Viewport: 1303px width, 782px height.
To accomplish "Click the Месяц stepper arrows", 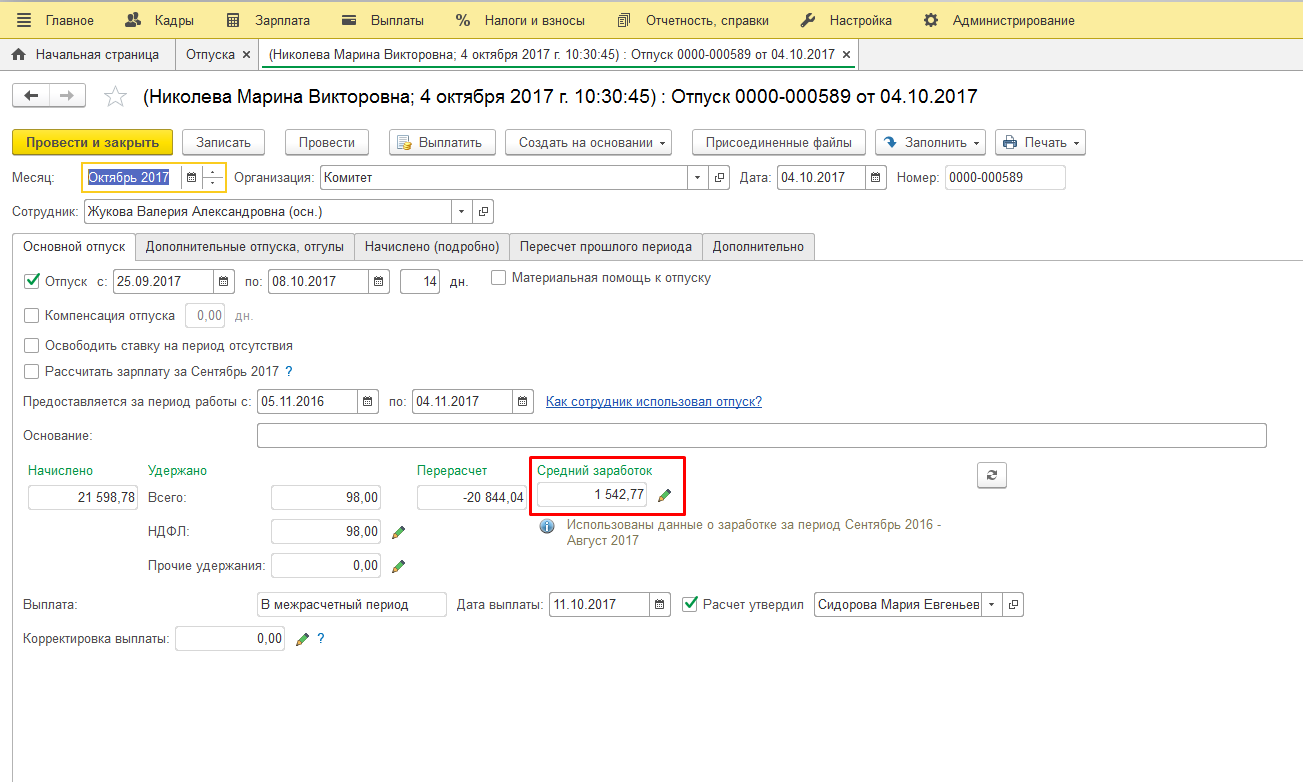I will click(x=213, y=178).
